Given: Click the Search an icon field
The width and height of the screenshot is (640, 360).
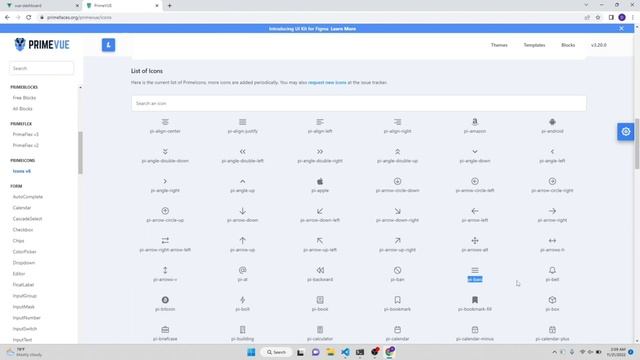Looking at the screenshot, I should tap(359, 103).
